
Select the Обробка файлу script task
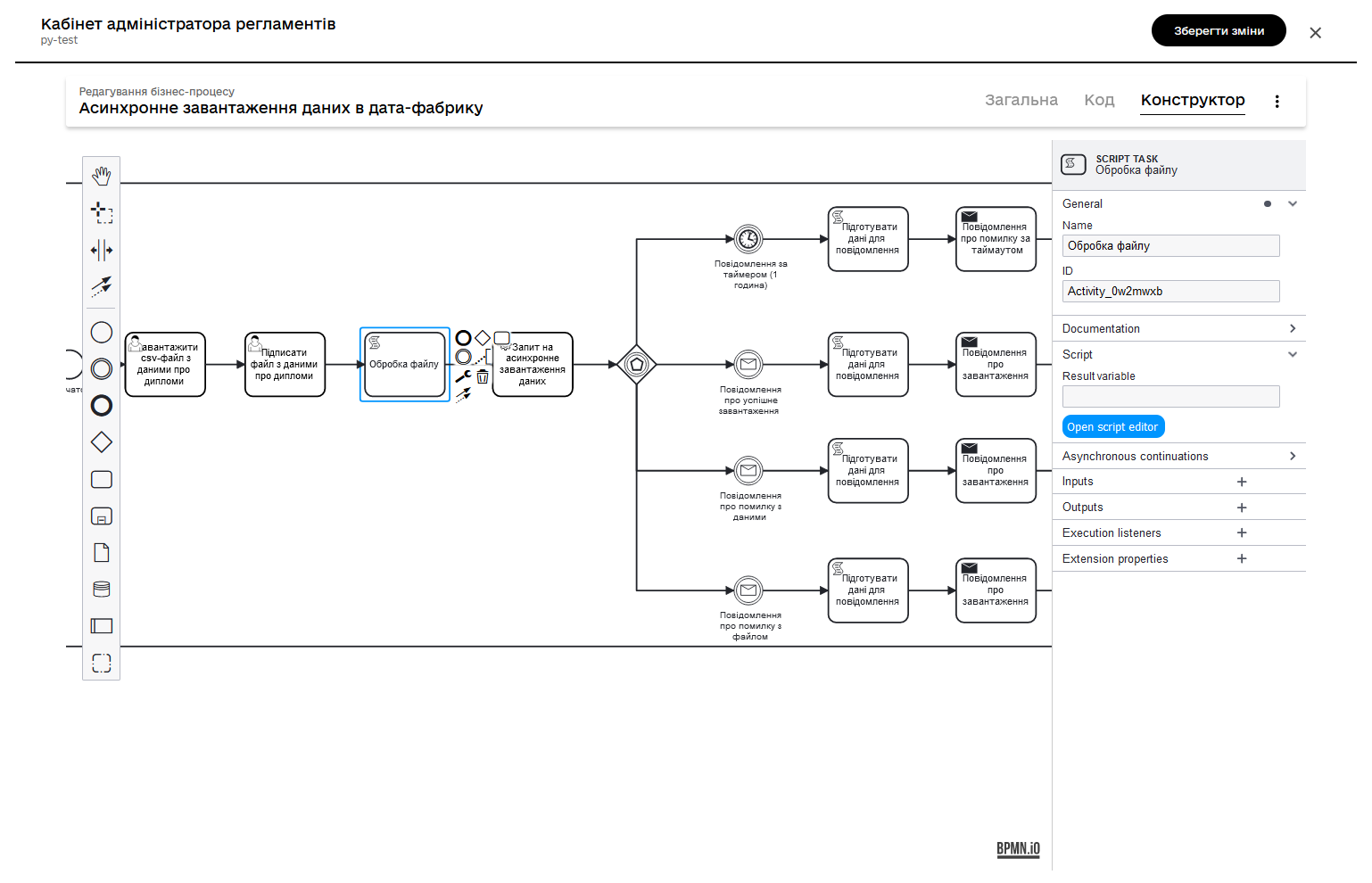pyautogui.click(x=405, y=365)
